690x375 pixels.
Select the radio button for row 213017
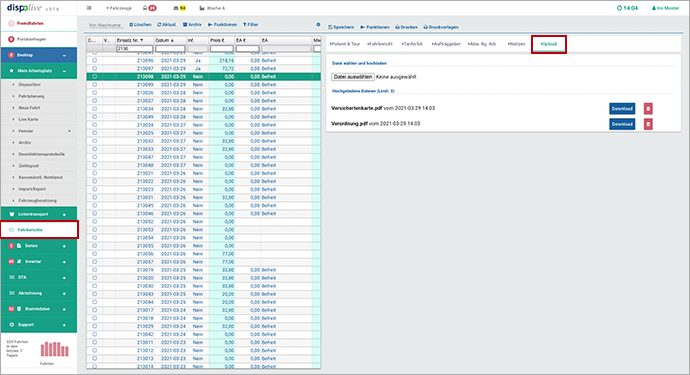pyautogui.click(x=94, y=310)
